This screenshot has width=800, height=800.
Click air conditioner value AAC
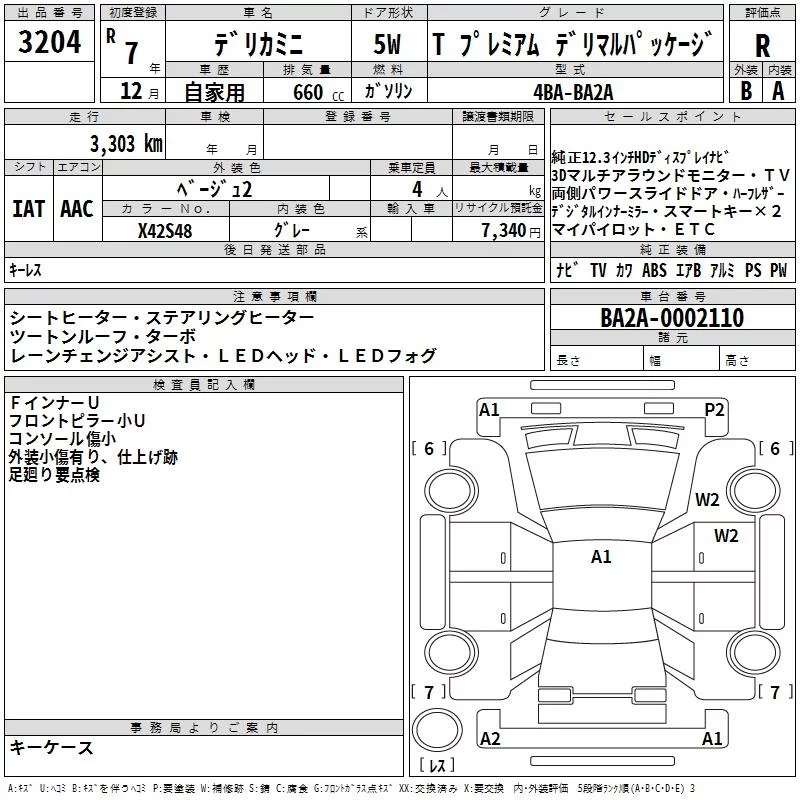tap(77, 209)
